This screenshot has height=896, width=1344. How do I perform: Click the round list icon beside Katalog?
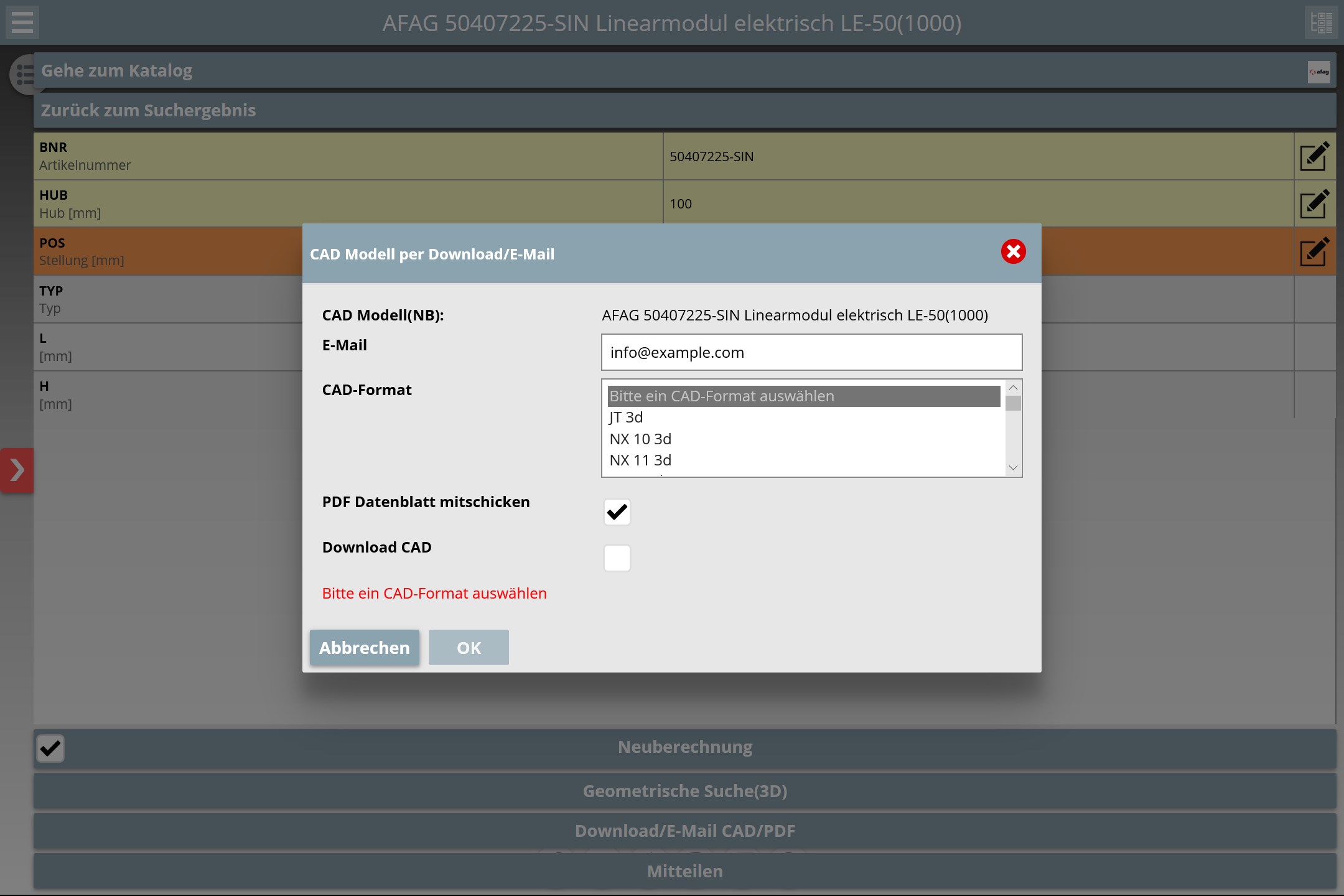click(24, 75)
